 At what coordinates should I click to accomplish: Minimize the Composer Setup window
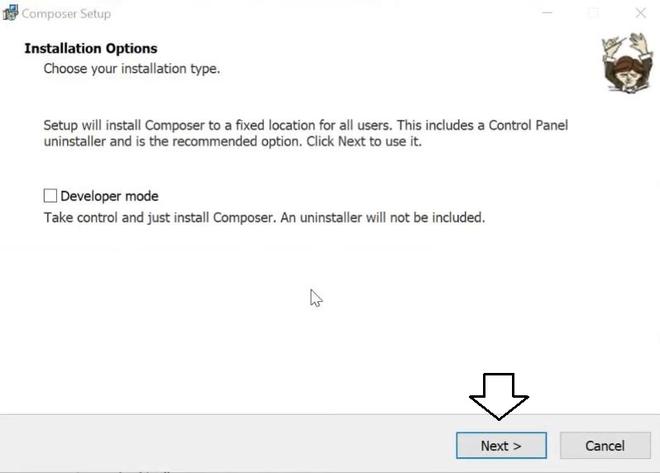547,13
